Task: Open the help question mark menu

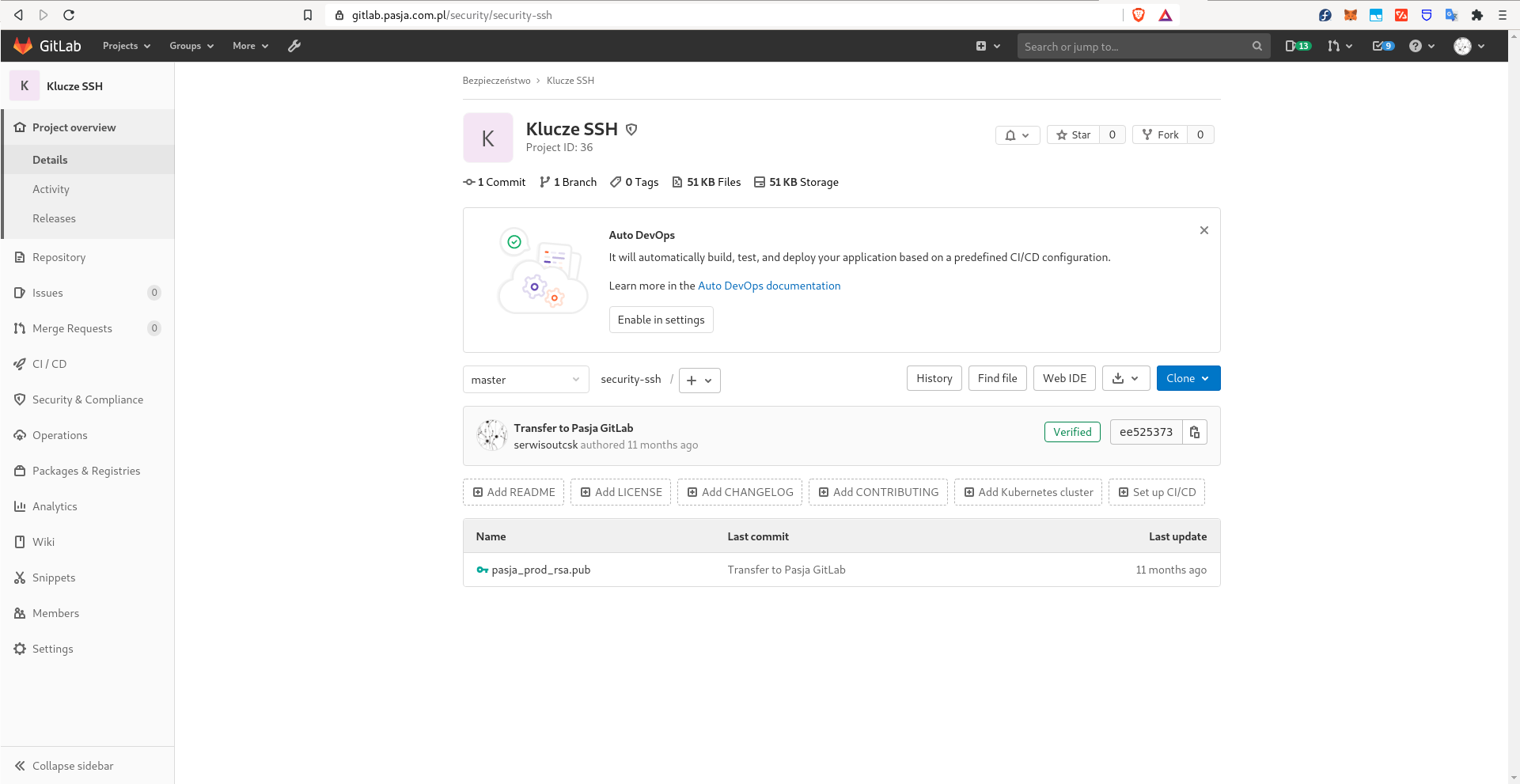Action: [x=1421, y=46]
